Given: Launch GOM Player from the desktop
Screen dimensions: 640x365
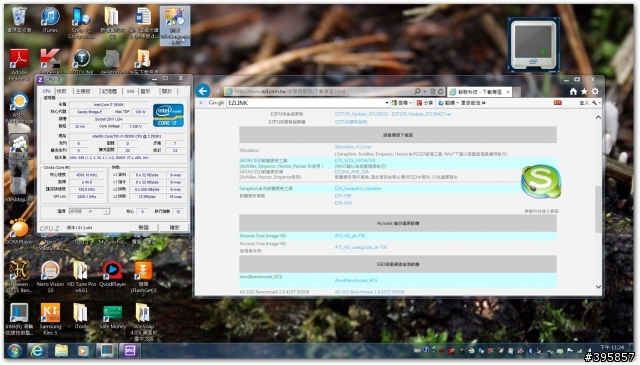Looking at the screenshot, I should click(19, 231).
